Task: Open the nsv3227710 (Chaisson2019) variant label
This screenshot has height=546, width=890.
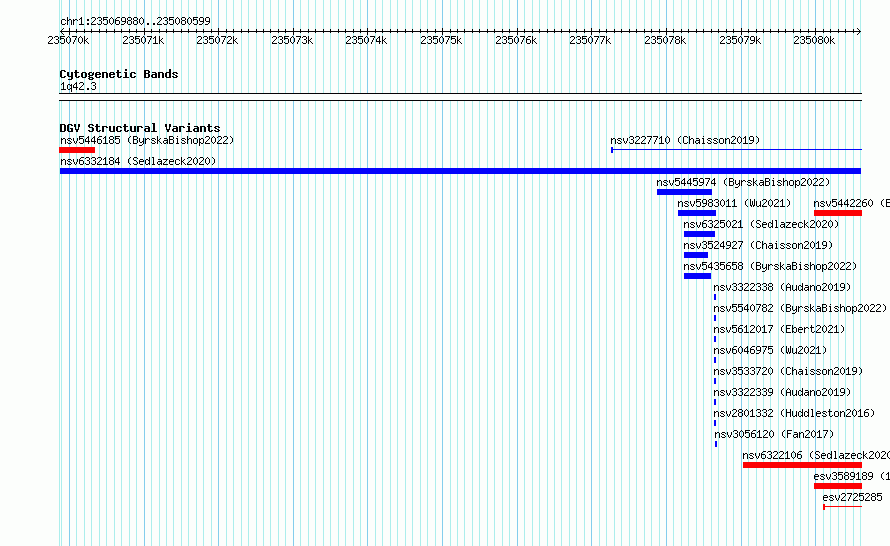Action: pyautogui.click(x=685, y=140)
